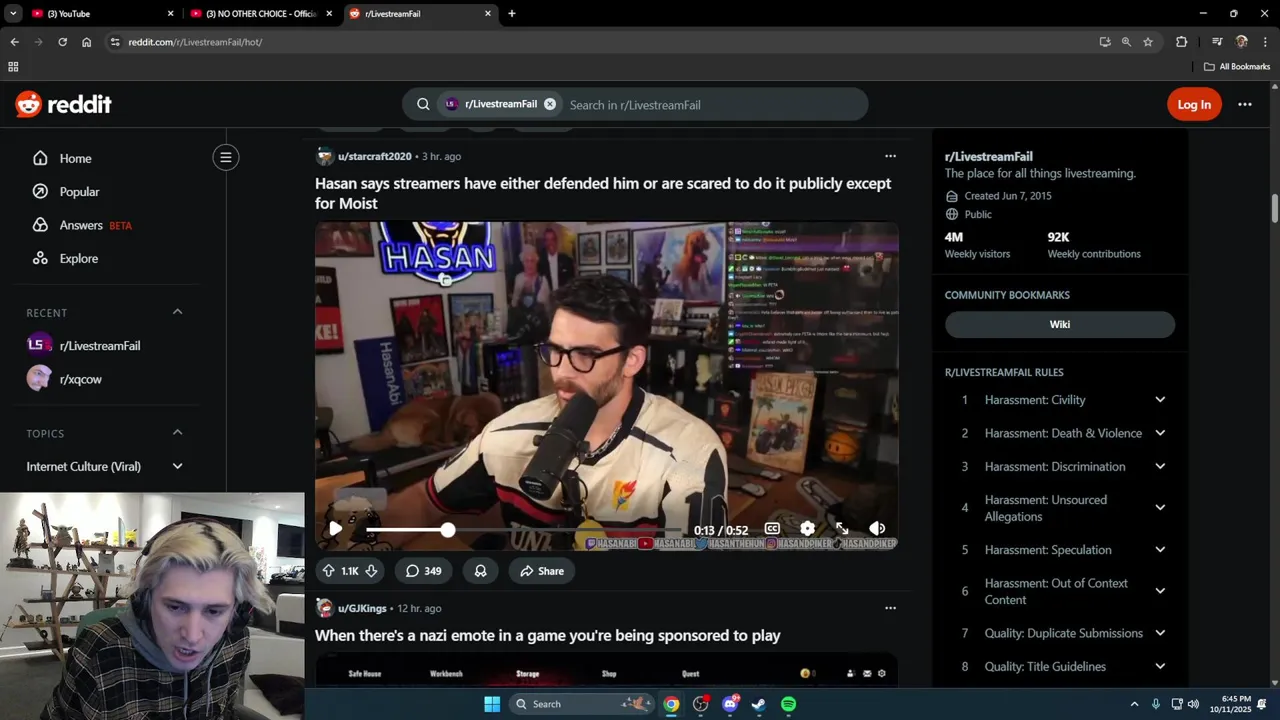Expand rule 1 Harassment: Civility
Image resolution: width=1280 pixels, height=720 pixels.
[1160, 400]
